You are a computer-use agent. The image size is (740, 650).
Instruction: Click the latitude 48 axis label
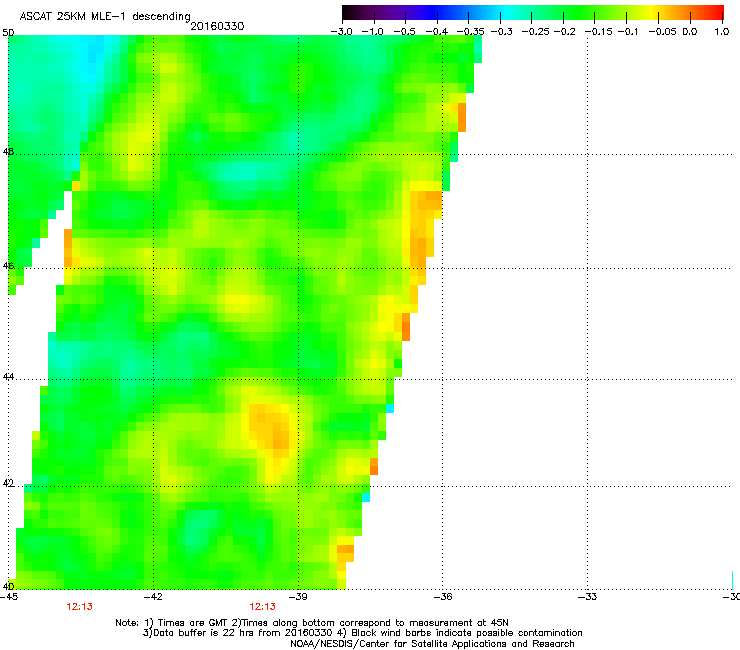(x=8, y=152)
